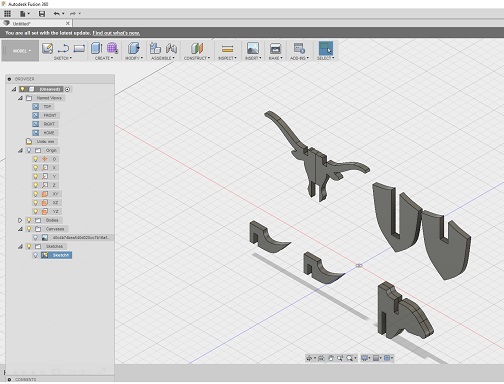Activate the Unsaved component radio button
The height and width of the screenshot is (384, 504).
point(68,89)
